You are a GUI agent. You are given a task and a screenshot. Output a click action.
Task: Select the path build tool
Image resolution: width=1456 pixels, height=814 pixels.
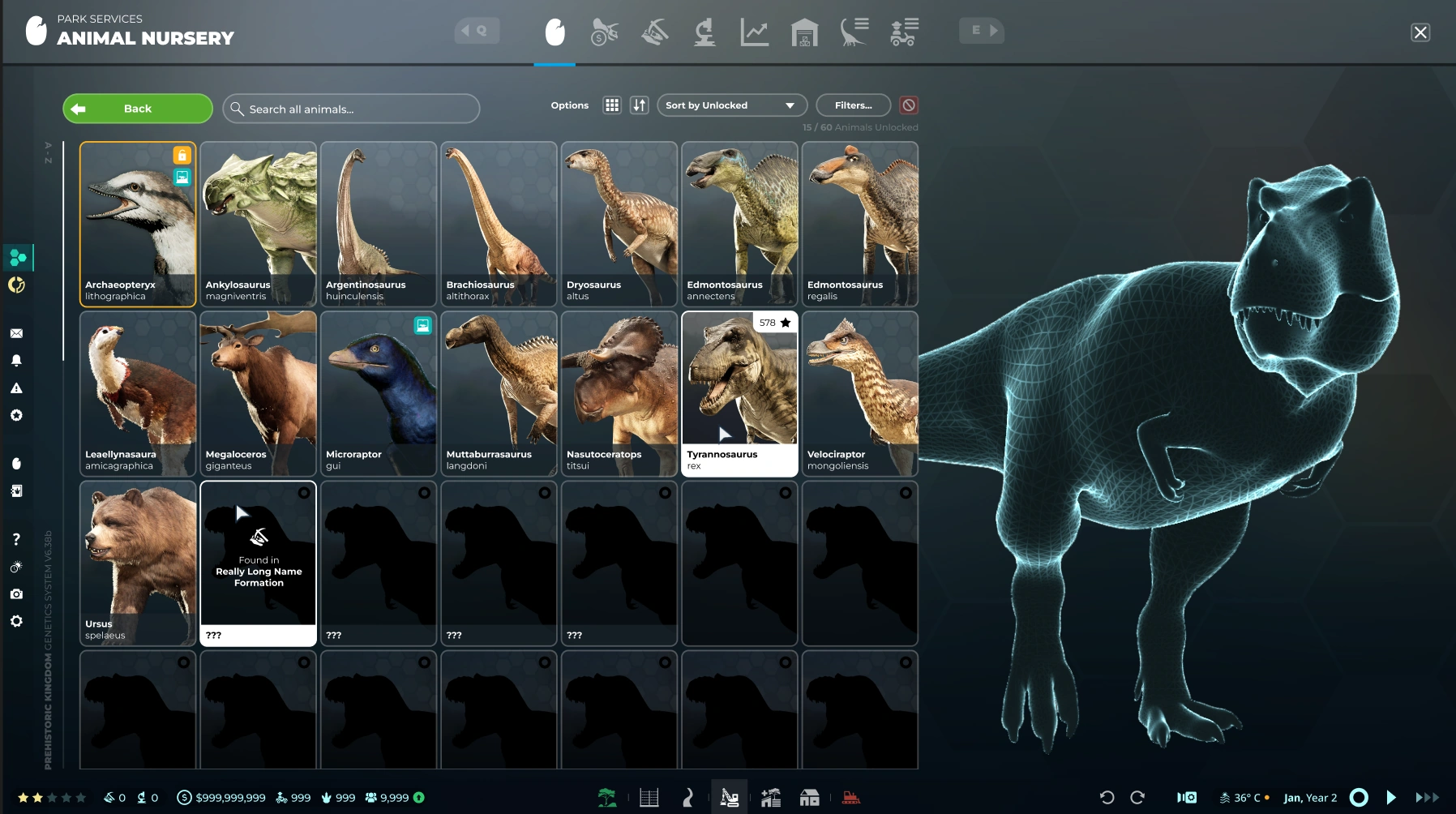pos(688,798)
